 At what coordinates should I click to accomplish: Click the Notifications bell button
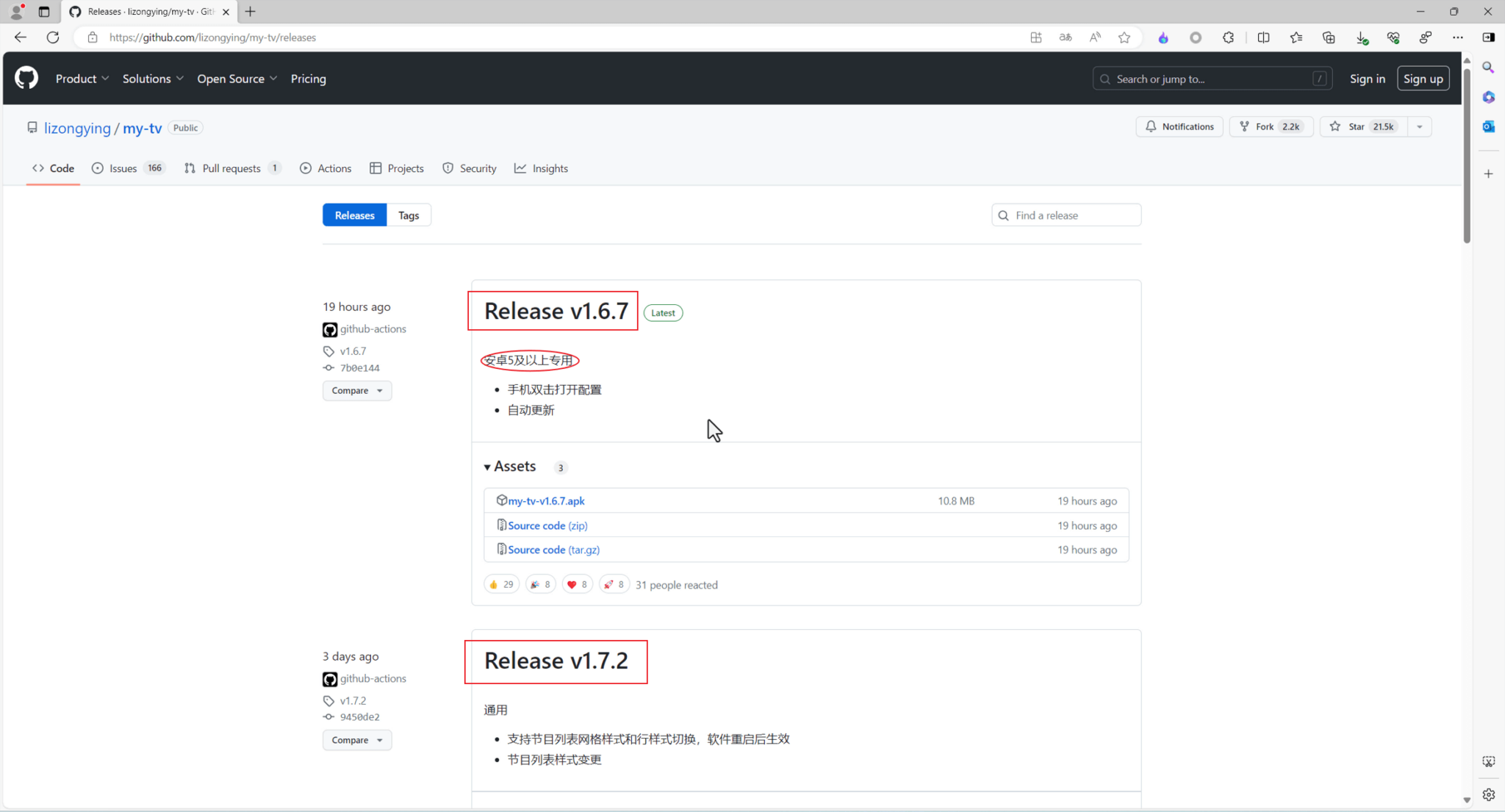click(1179, 126)
